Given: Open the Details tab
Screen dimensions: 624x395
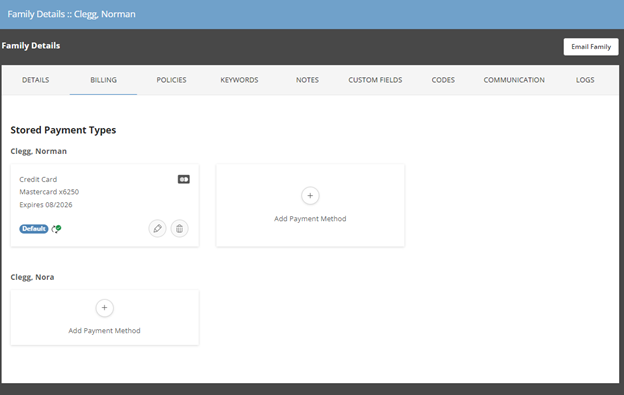Looking at the screenshot, I should (35, 80).
